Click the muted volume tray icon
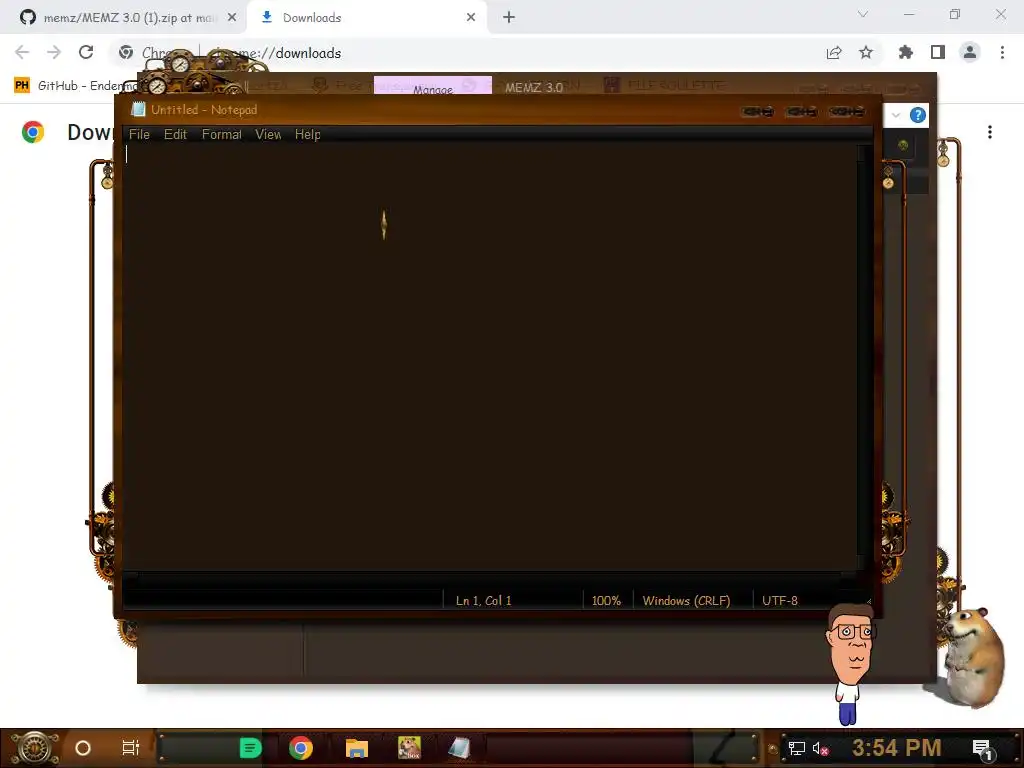1024x768 pixels. pos(820,748)
